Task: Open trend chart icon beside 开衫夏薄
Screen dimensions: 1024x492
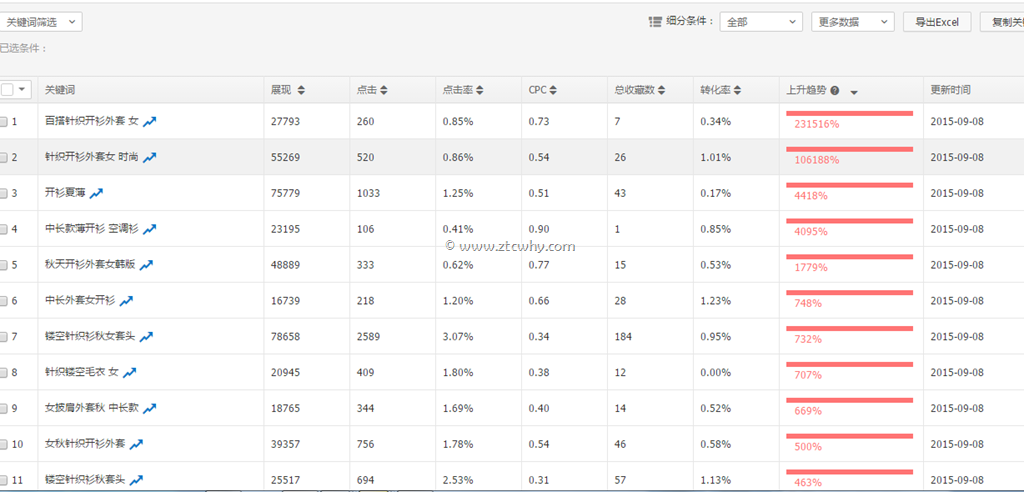Action: [x=97, y=193]
